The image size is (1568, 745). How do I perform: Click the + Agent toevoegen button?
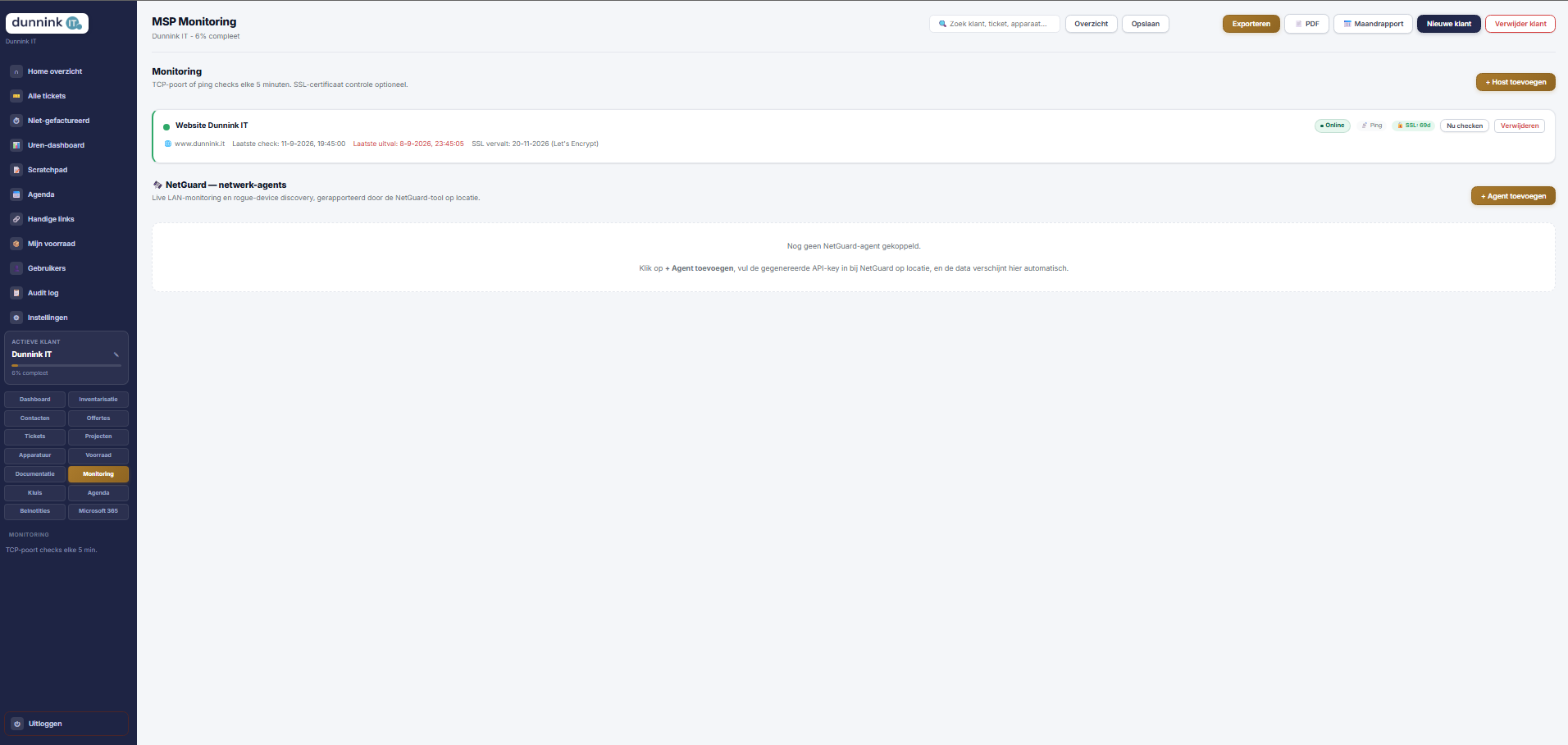tap(1513, 196)
